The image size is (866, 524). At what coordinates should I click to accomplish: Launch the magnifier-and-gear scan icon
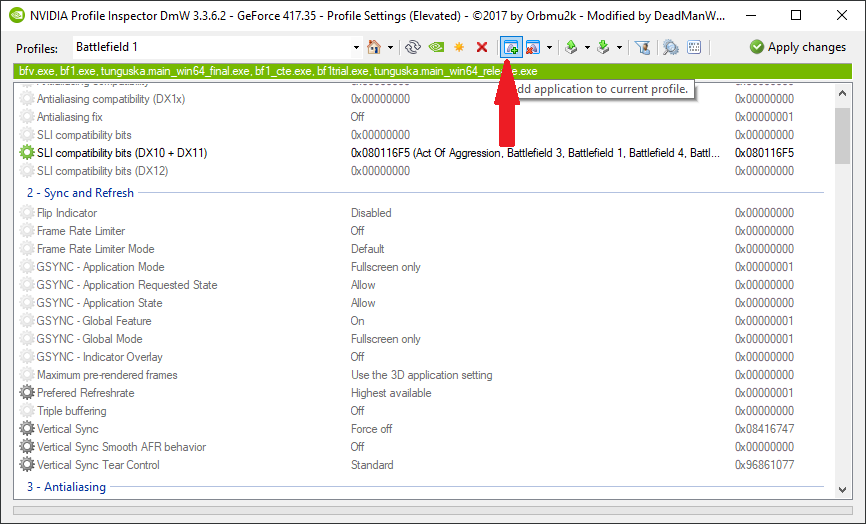[670, 47]
